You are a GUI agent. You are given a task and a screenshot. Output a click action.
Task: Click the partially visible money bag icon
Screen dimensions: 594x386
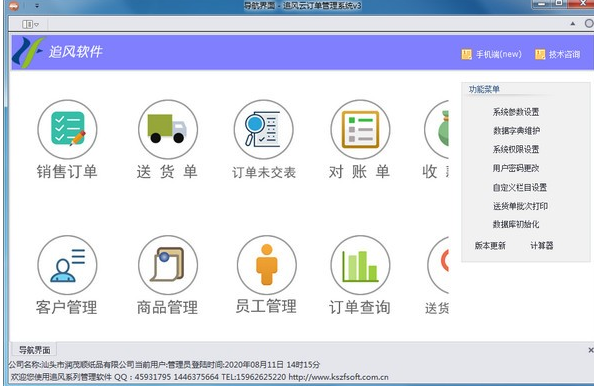[437, 129]
